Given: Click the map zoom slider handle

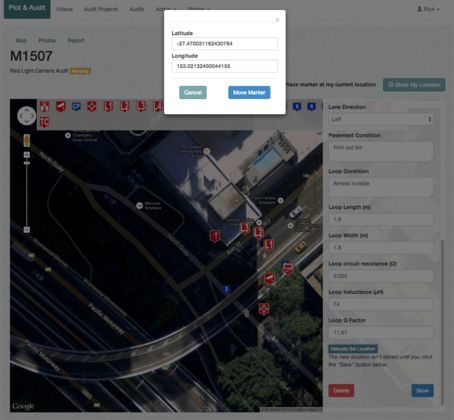Looking at the screenshot, I should pyautogui.click(x=27, y=163).
